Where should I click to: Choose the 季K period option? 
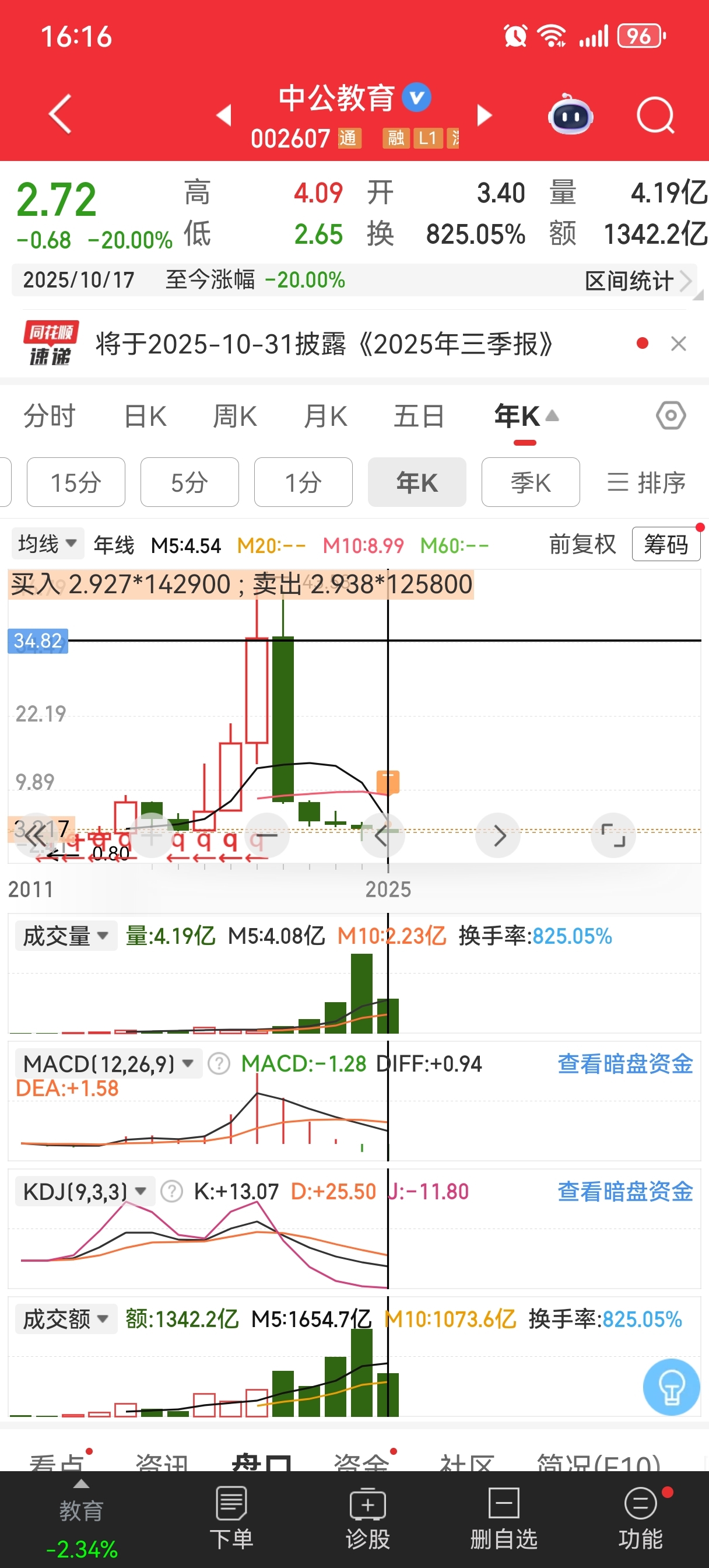pyautogui.click(x=531, y=482)
